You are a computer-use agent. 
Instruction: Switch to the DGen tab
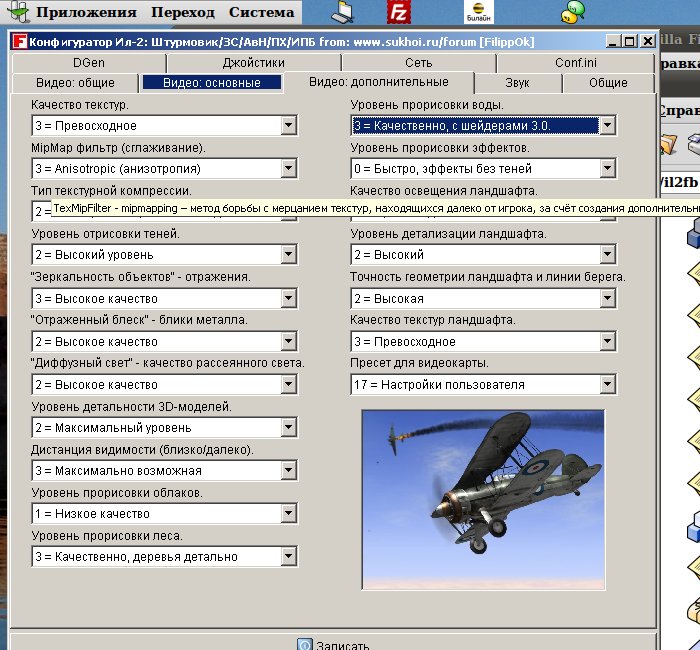point(89,63)
